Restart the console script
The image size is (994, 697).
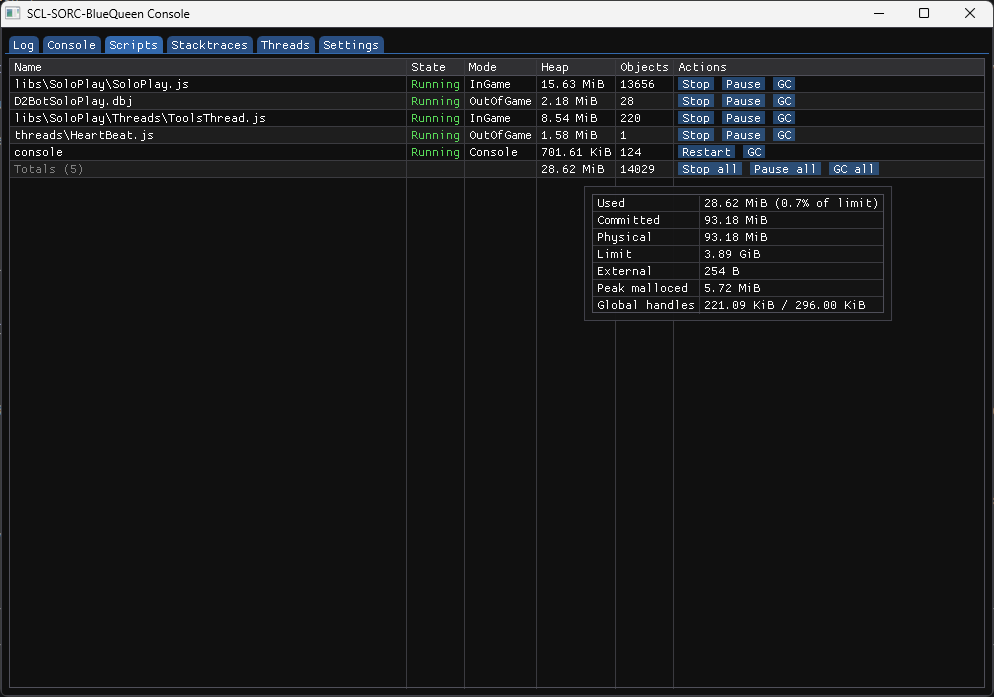tap(706, 152)
